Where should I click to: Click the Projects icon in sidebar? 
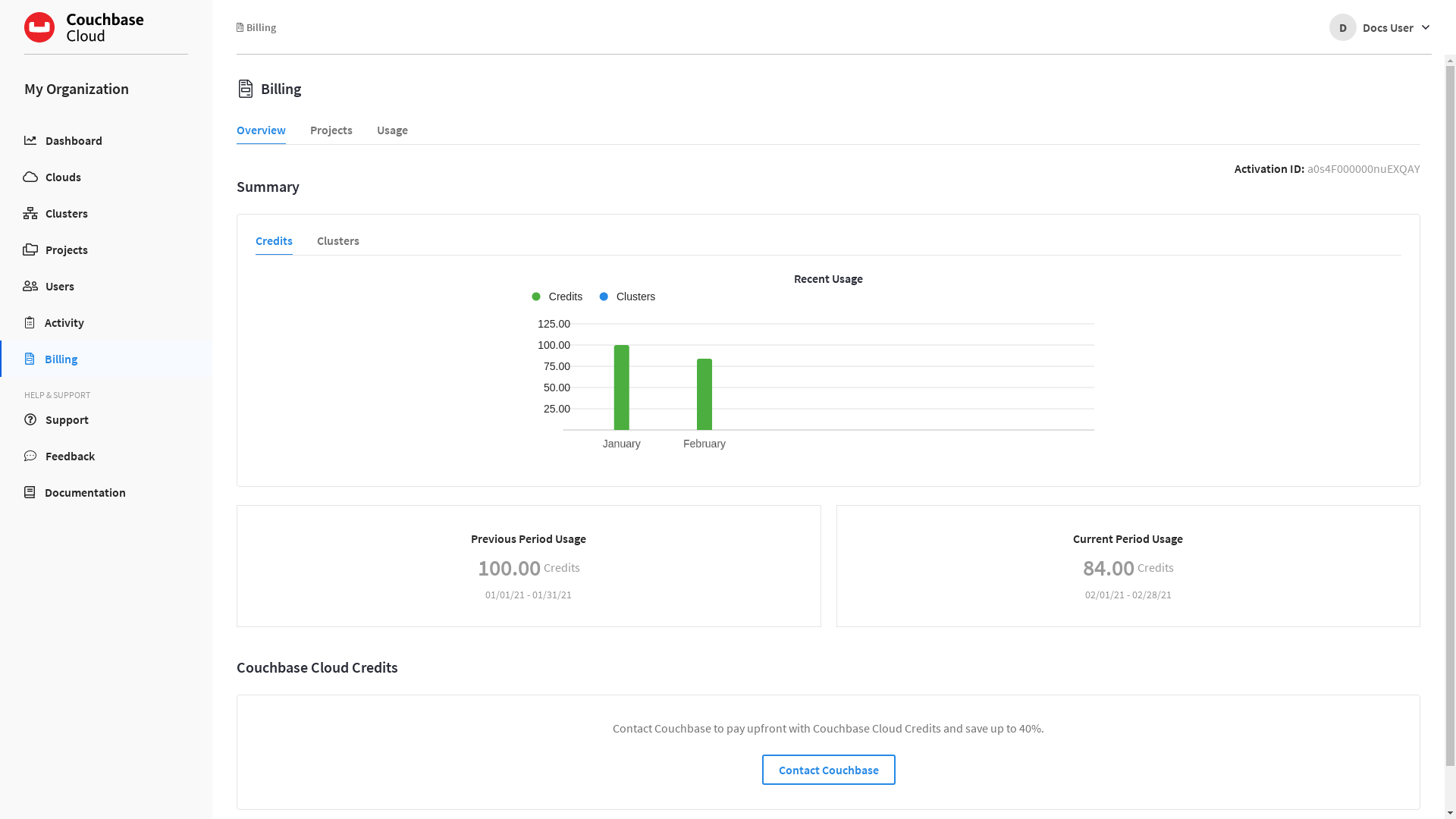click(30, 249)
